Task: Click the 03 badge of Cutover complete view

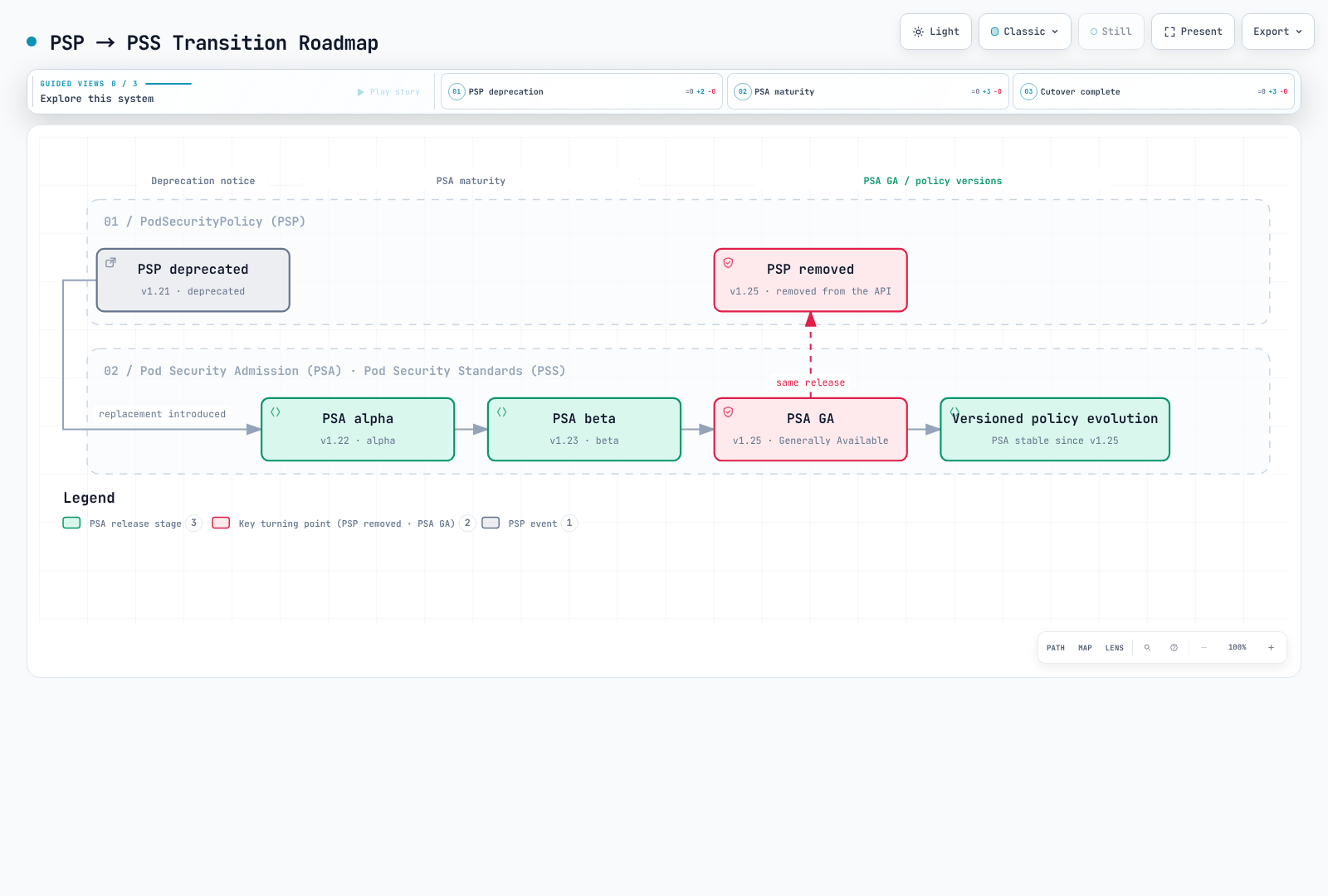Action: [1028, 92]
